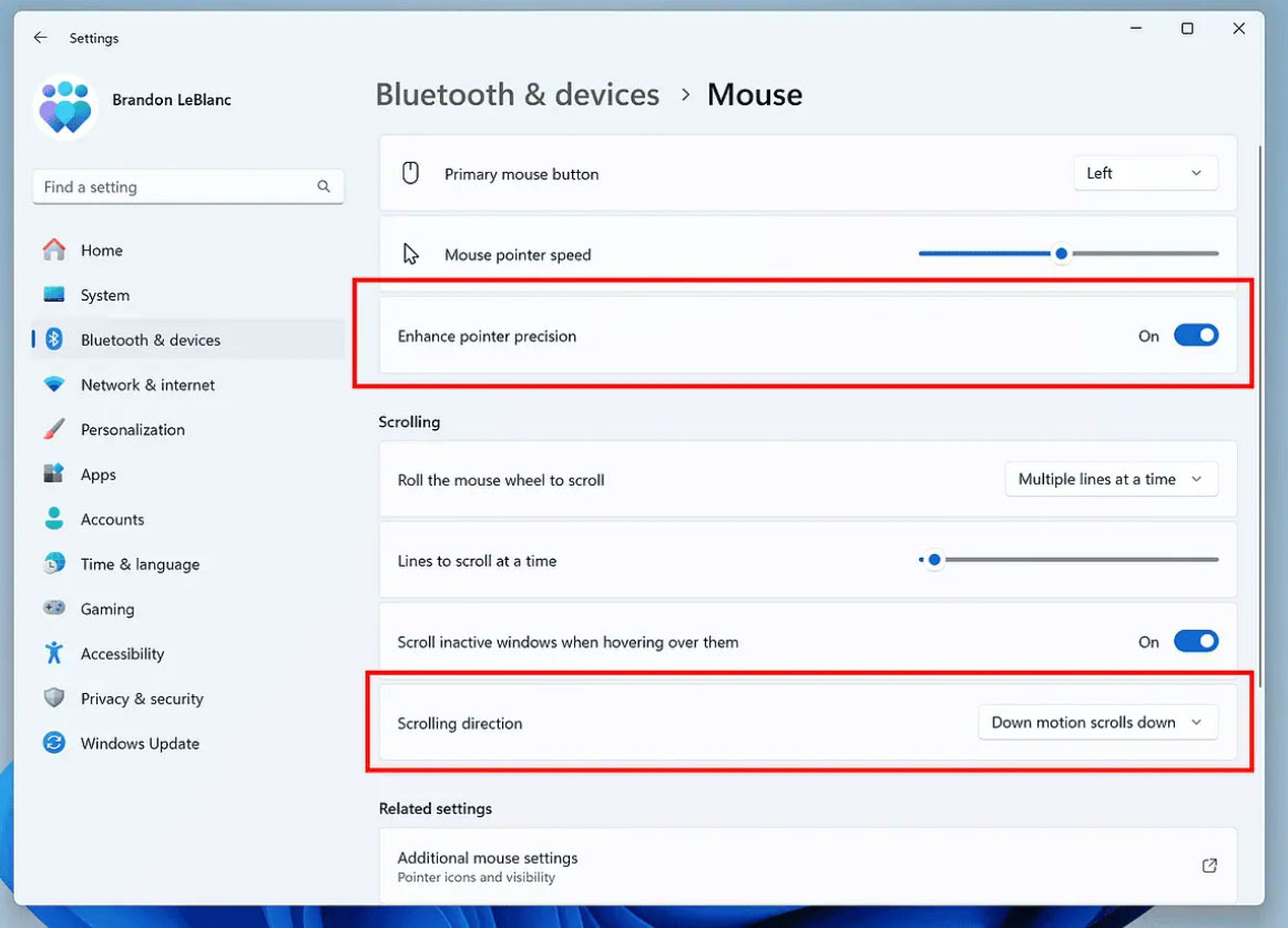The image size is (1288, 928).
Task: Click the back arrow icon in Settings
Action: coord(40,38)
